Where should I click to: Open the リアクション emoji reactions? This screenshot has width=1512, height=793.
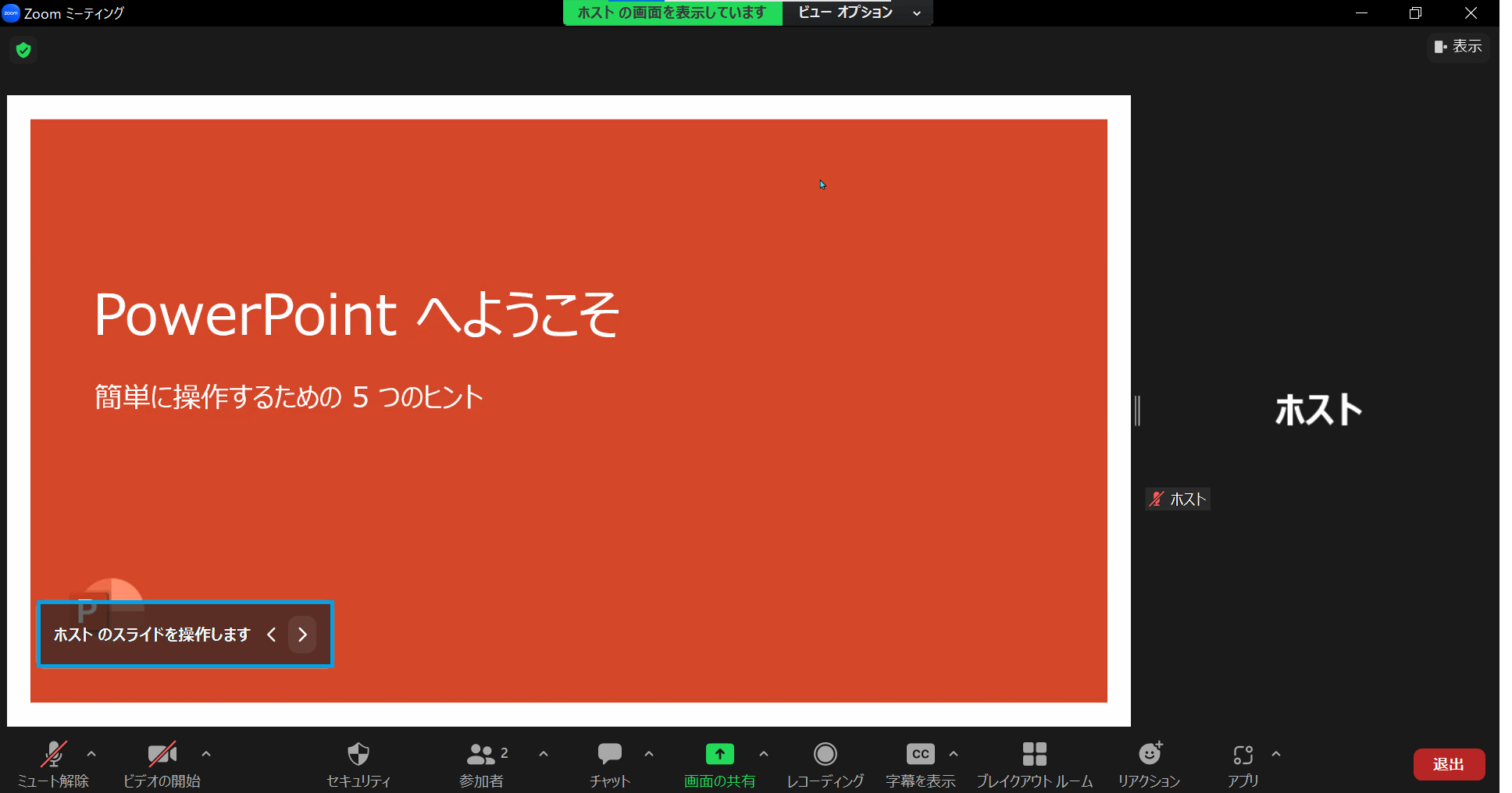tap(1149, 755)
